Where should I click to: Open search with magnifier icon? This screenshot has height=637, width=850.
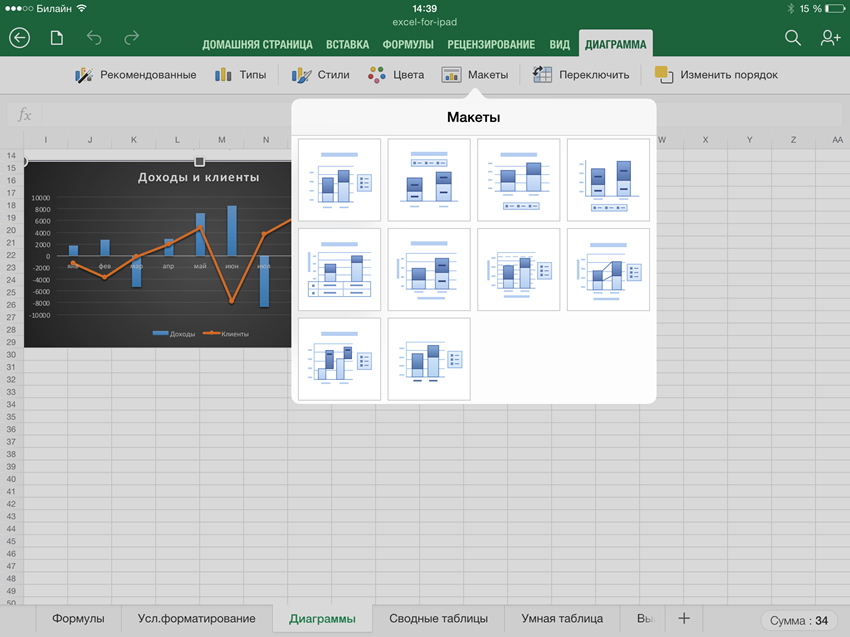pos(793,38)
